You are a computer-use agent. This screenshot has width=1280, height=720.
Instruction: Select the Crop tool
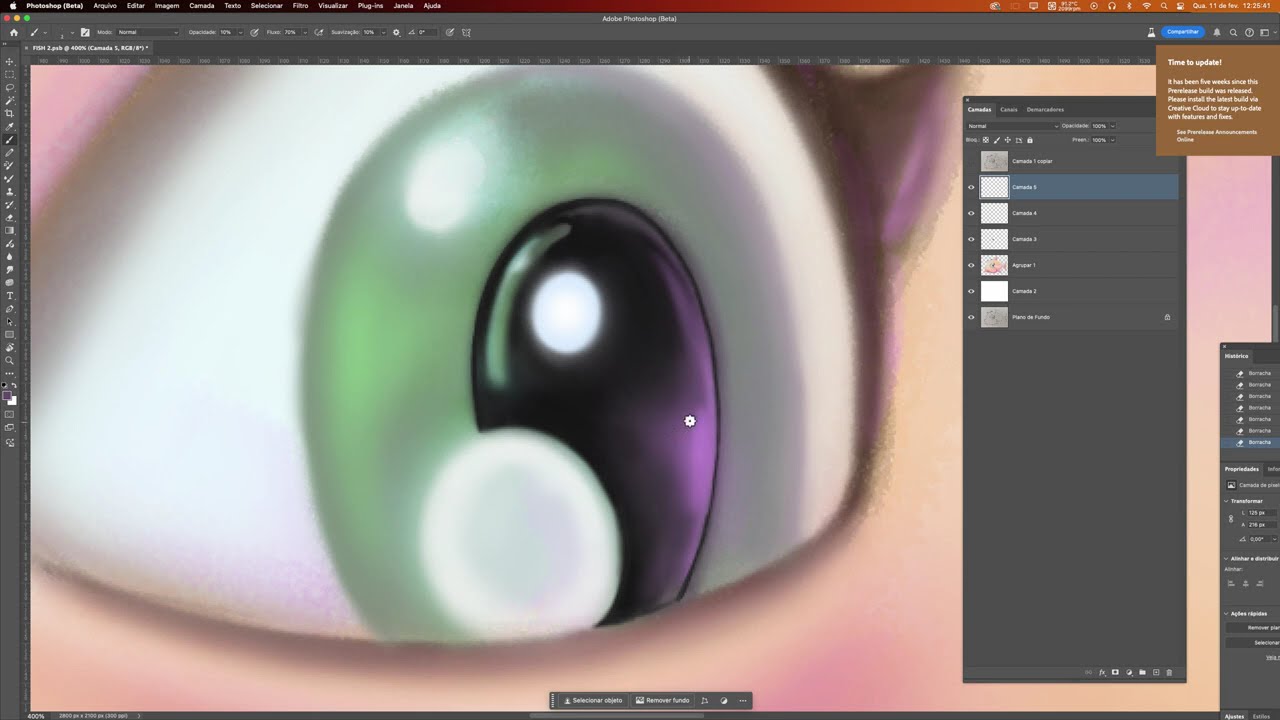(10, 114)
